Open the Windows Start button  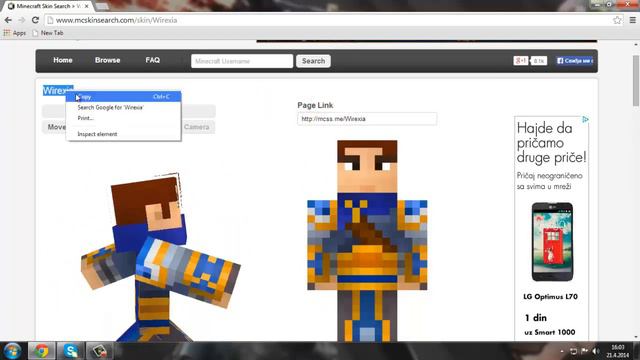click(x=12, y=351)
